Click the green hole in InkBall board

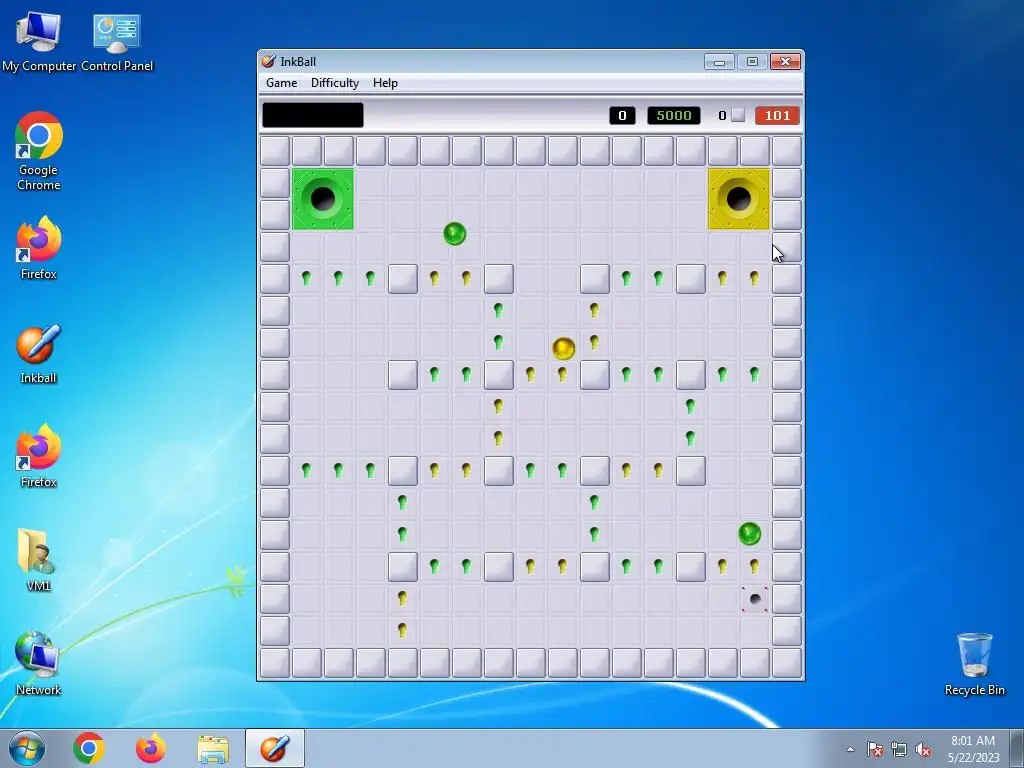click(x=323, y=199)
